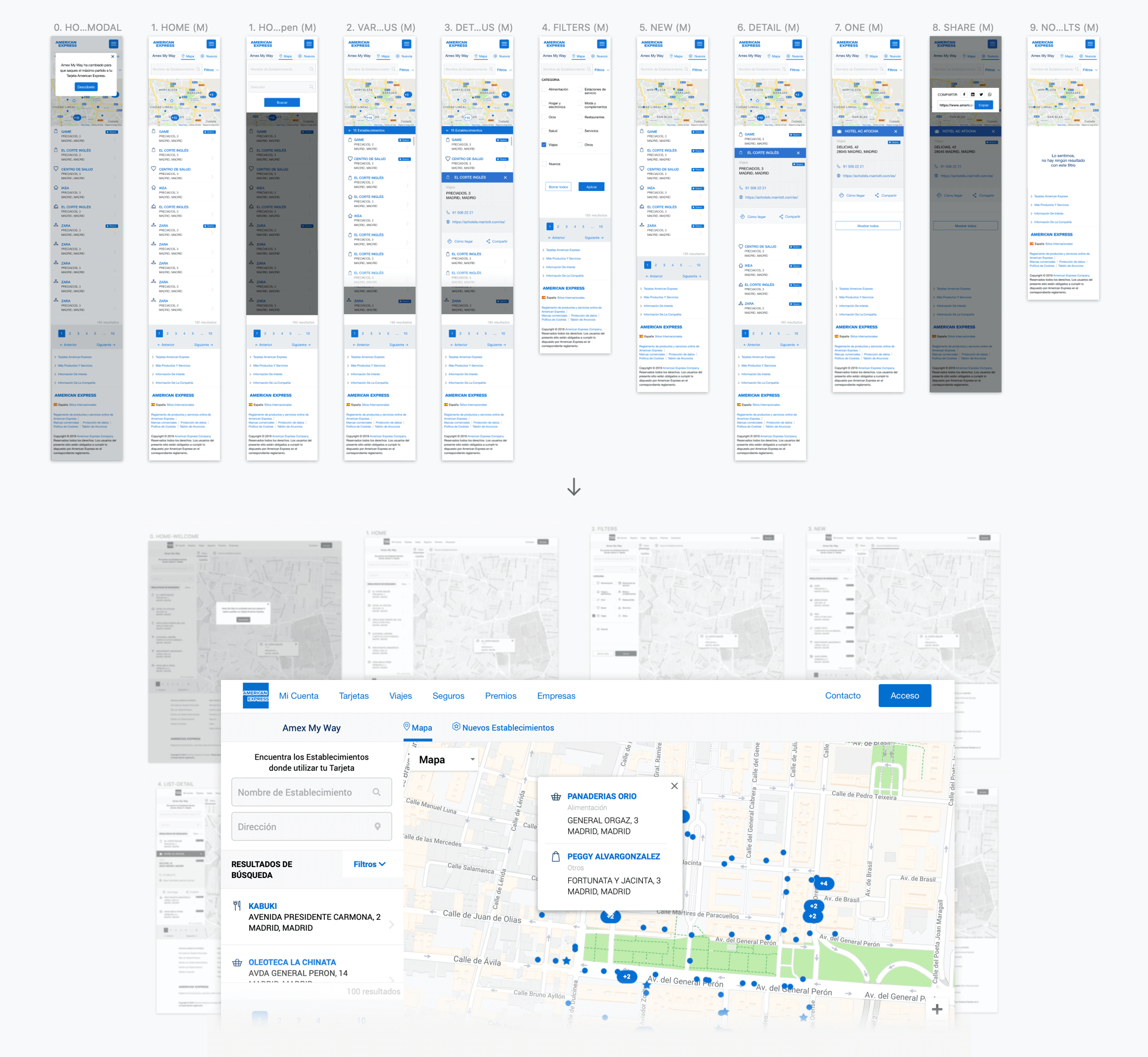1148x1057 pixels.
Task: Expand Filtros in 9. NO...LTS (M) screen
Action: (1089, 70)
